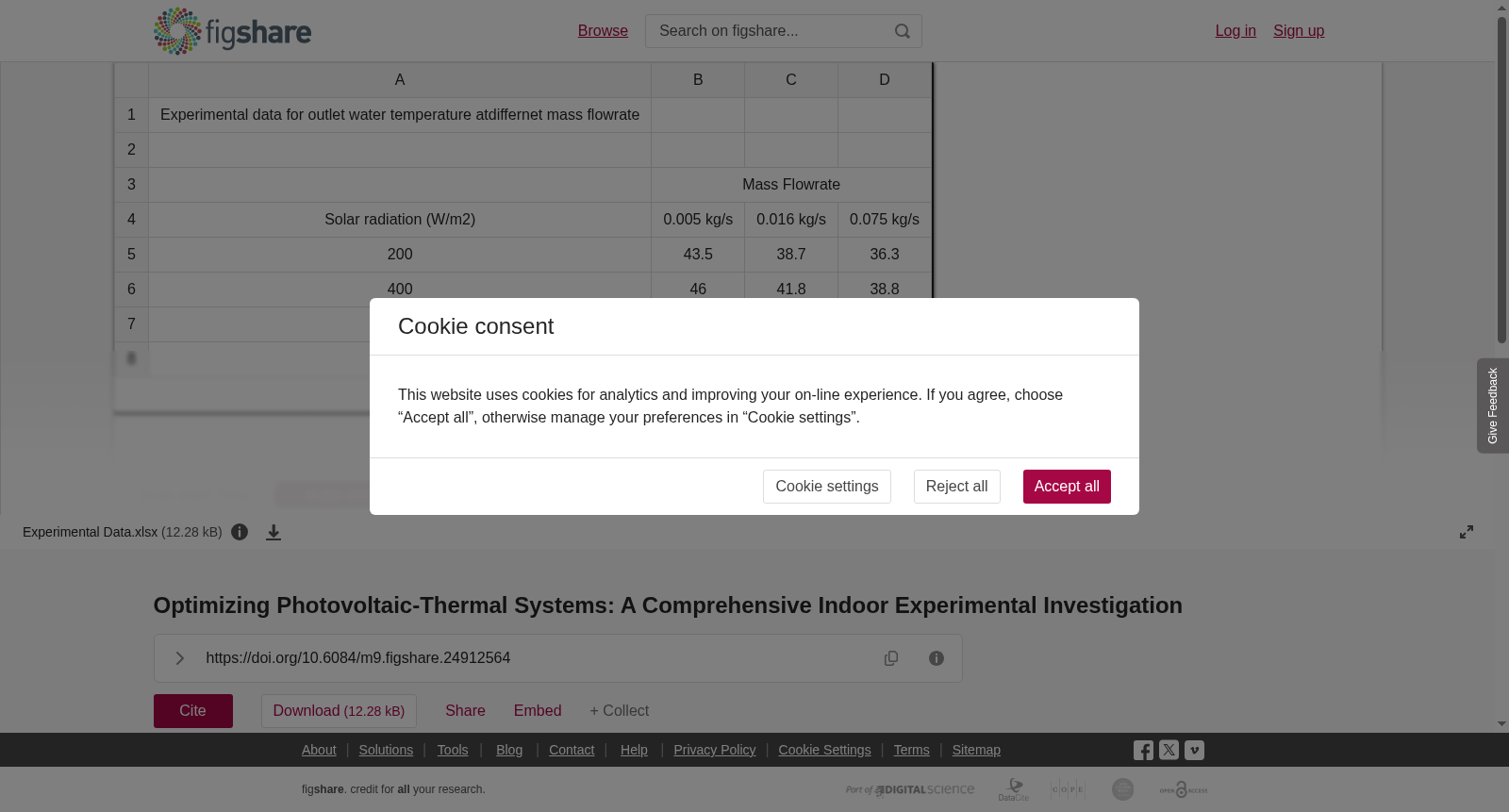Open file info icon next to Experimental Data.xlsx
This screenshot has height=812, width=1509.
(240, 532)
